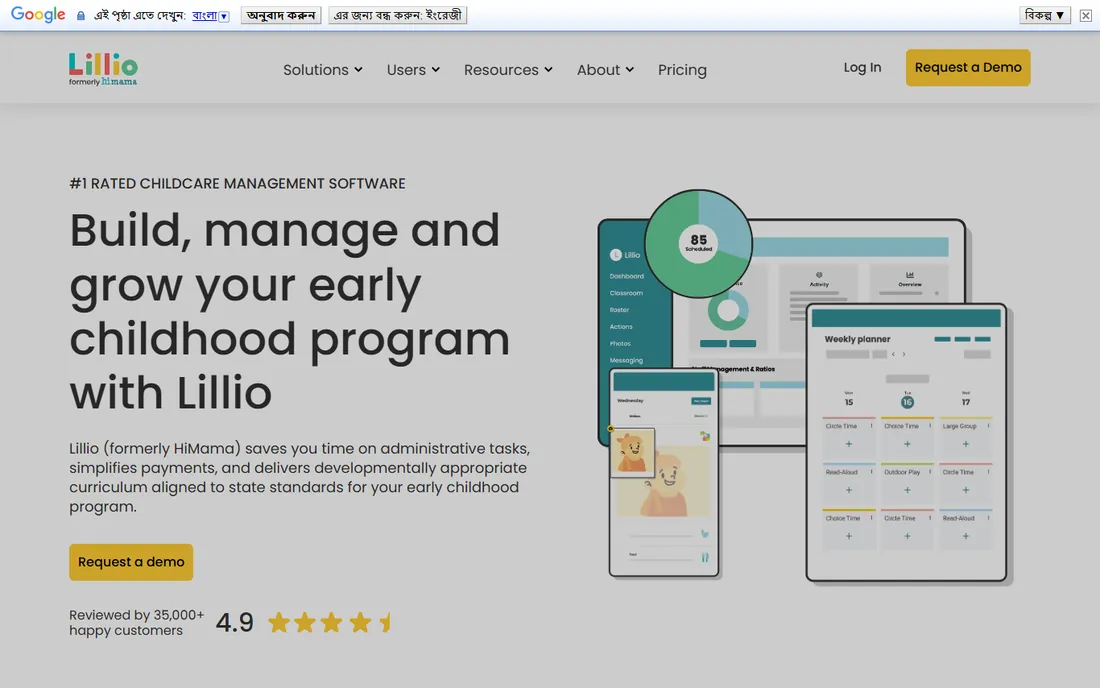Click the Request a demo hero button

pos(131,562)
